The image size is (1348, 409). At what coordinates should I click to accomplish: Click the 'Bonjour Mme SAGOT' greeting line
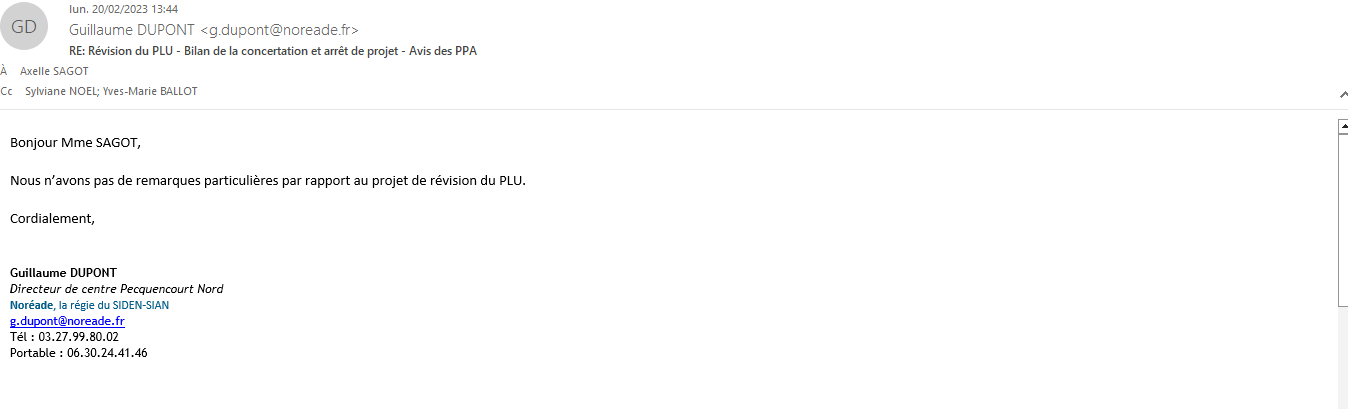pos(76,142)
